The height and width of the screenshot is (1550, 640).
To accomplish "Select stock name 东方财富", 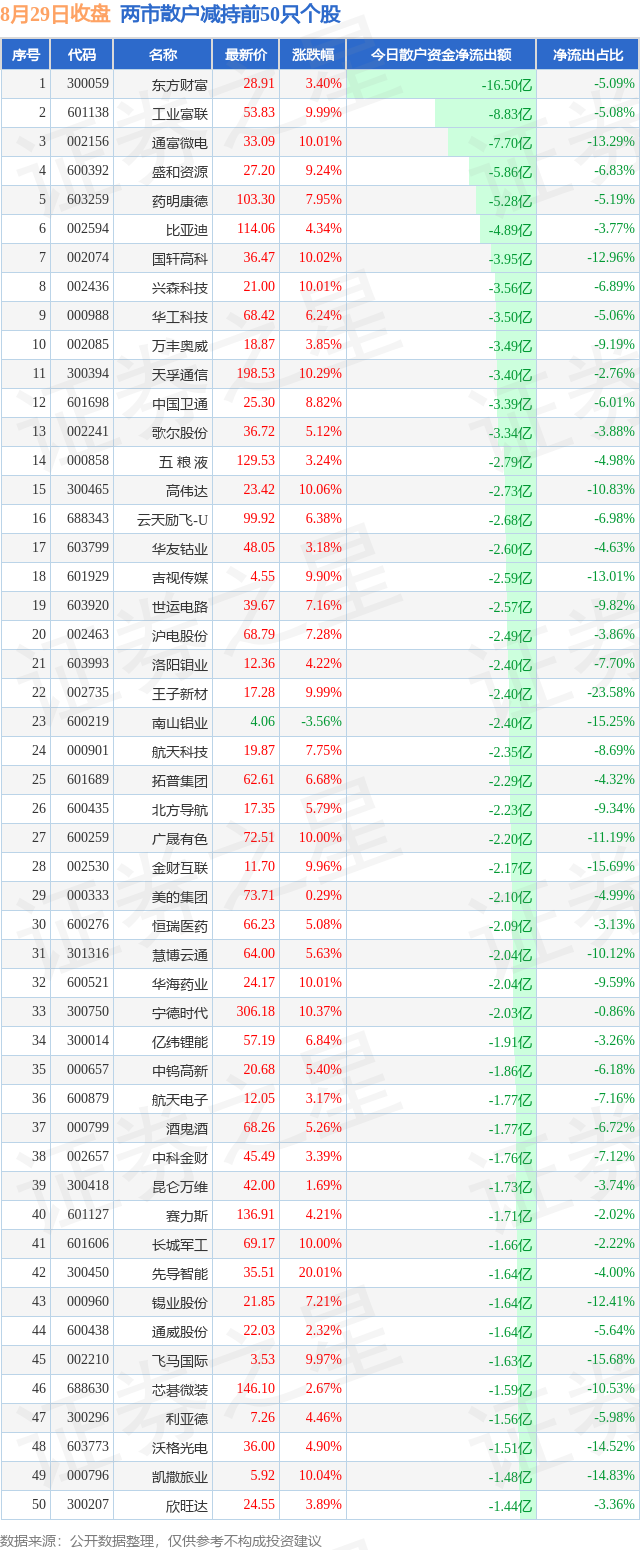I will 180,85.
